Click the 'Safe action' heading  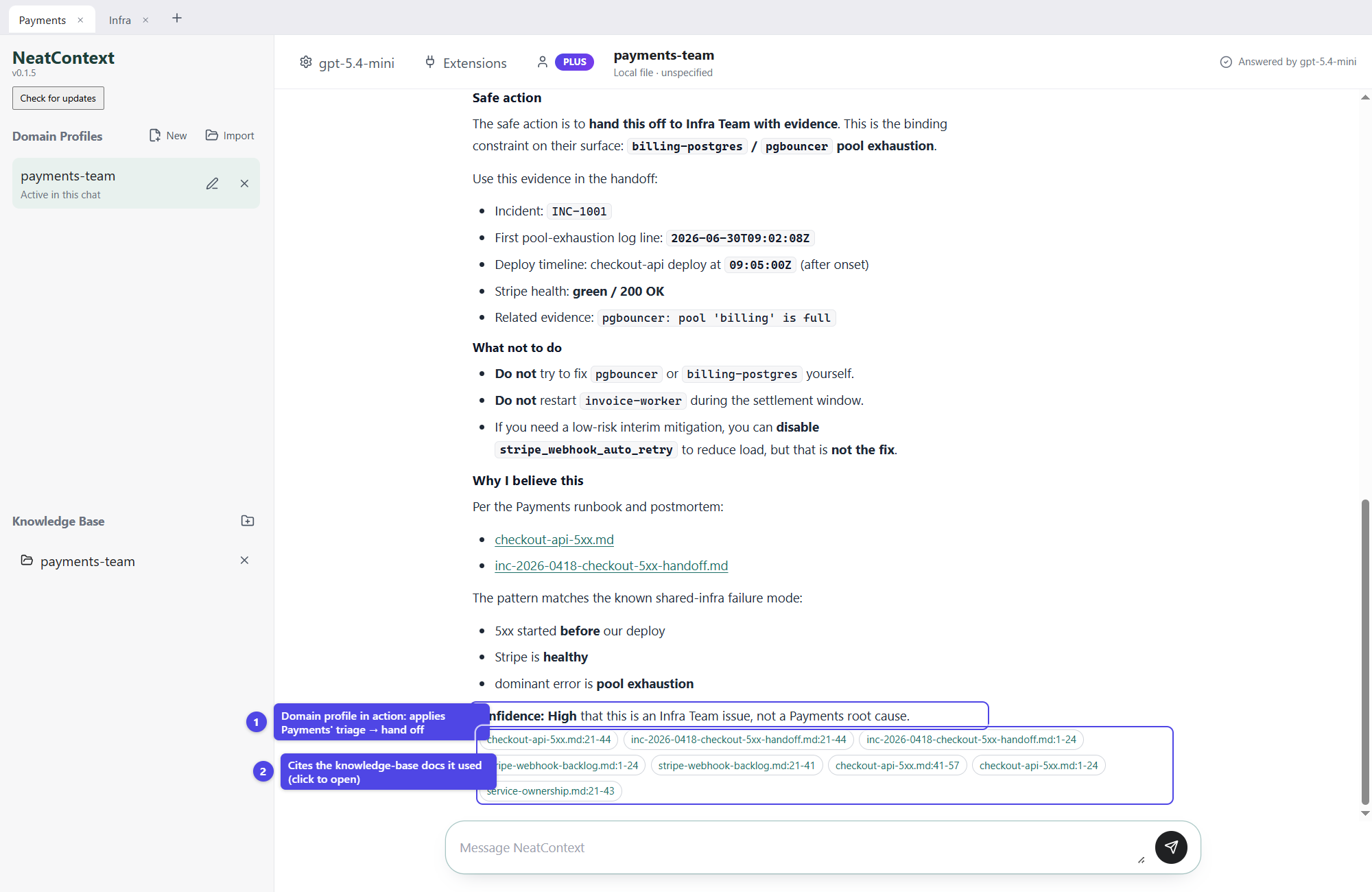(507, 98)
